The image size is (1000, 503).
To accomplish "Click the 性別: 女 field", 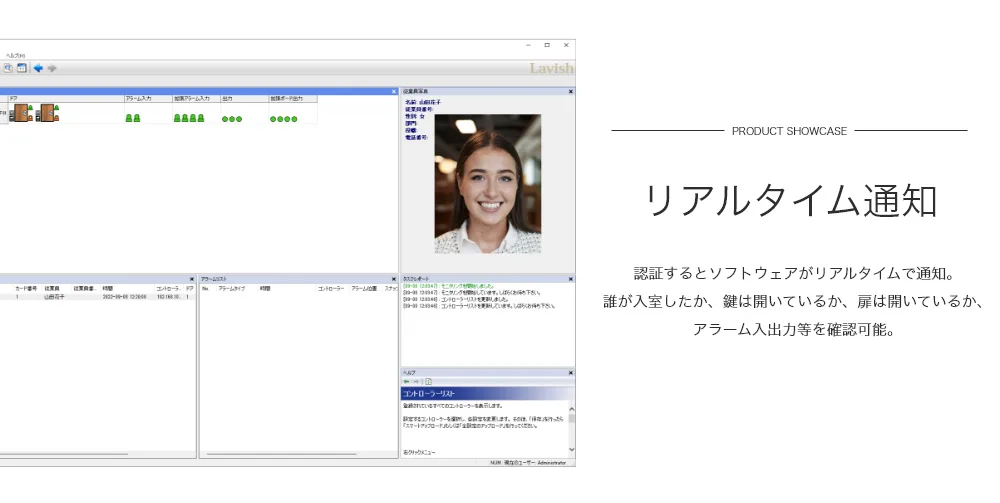I will (x=415, y=117).
